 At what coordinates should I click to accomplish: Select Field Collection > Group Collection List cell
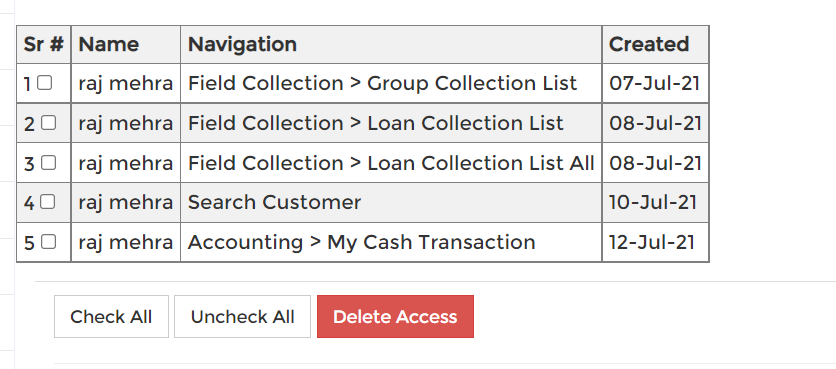(391, 83)
